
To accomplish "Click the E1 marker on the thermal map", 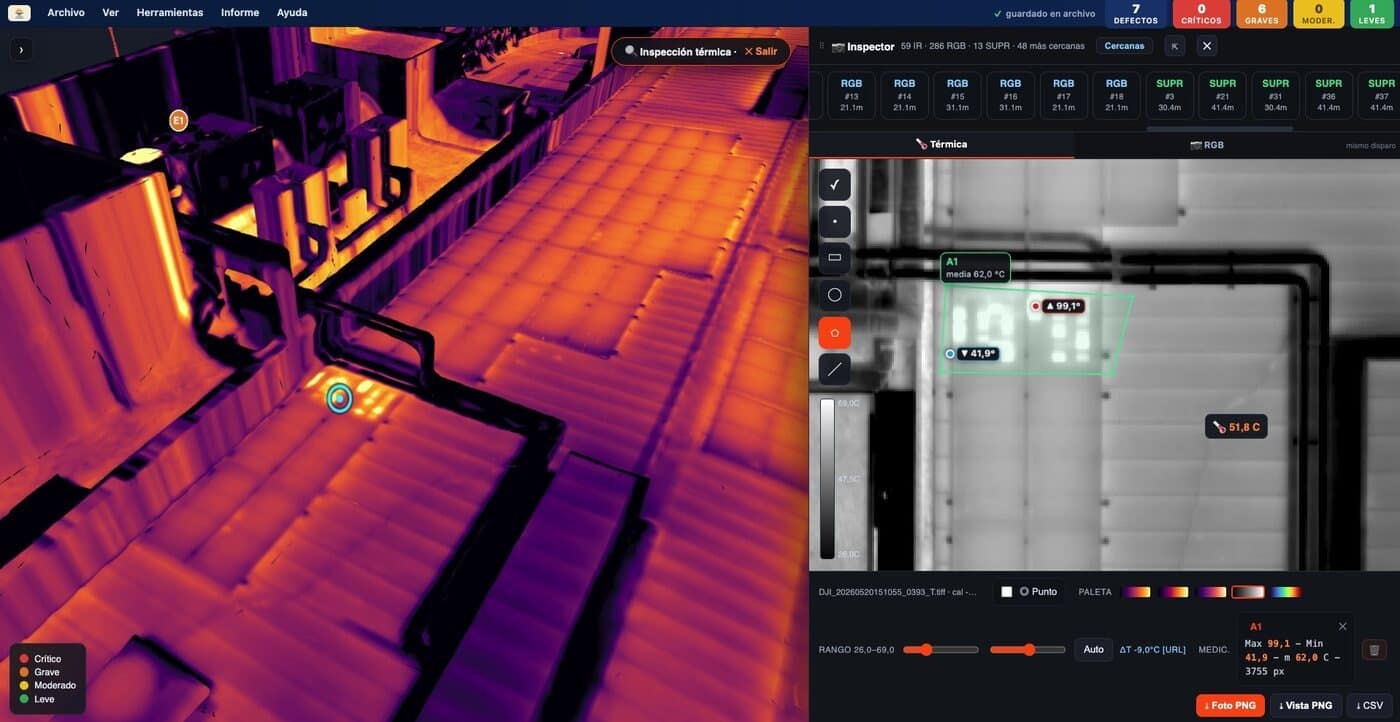I will [x=179, y=121].
